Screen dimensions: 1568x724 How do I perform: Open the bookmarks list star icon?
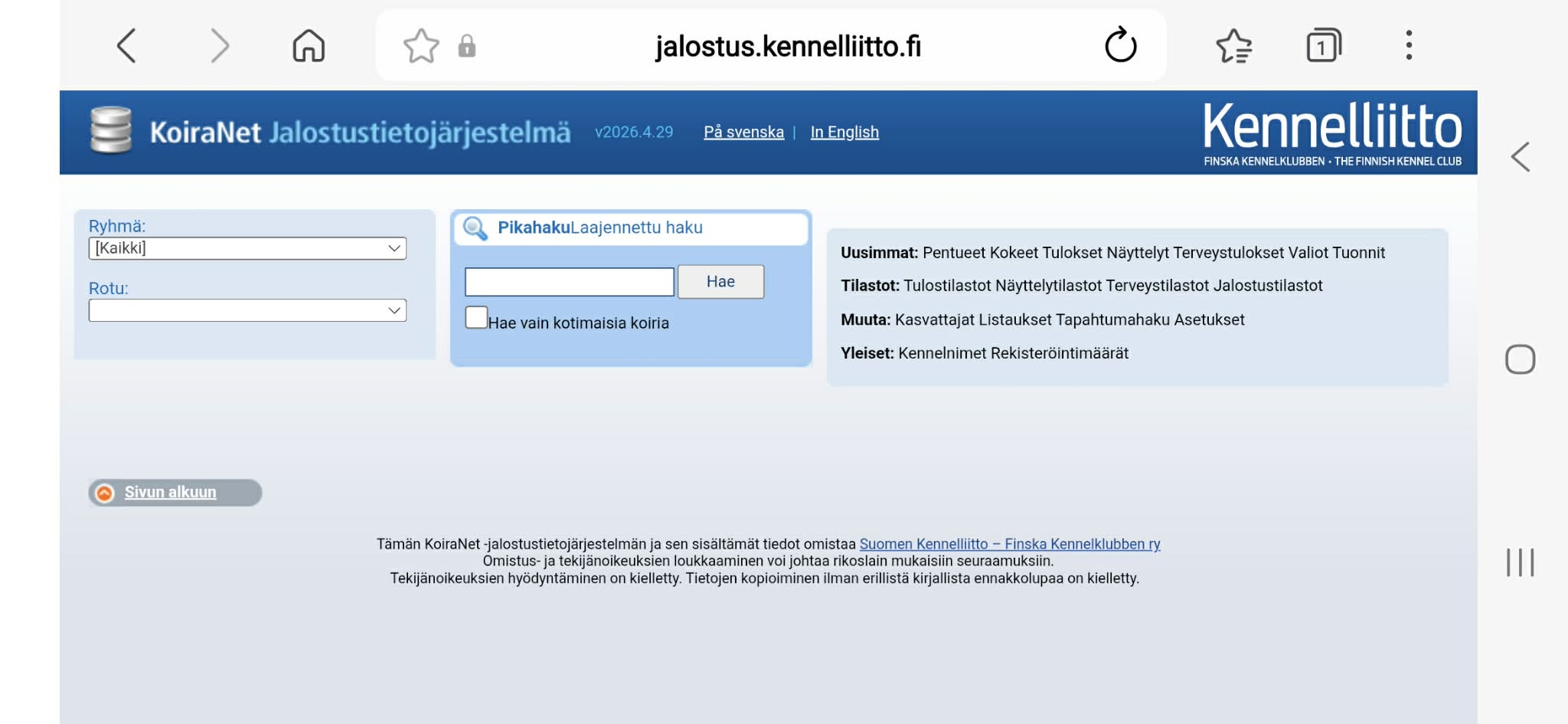[x=1234, y=46]
